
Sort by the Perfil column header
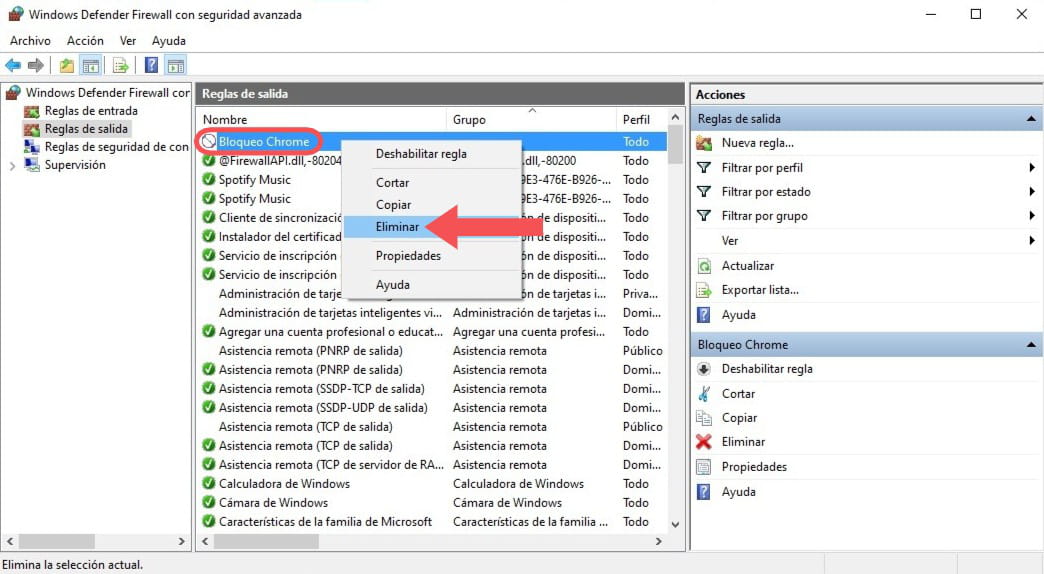pos(641,119)
